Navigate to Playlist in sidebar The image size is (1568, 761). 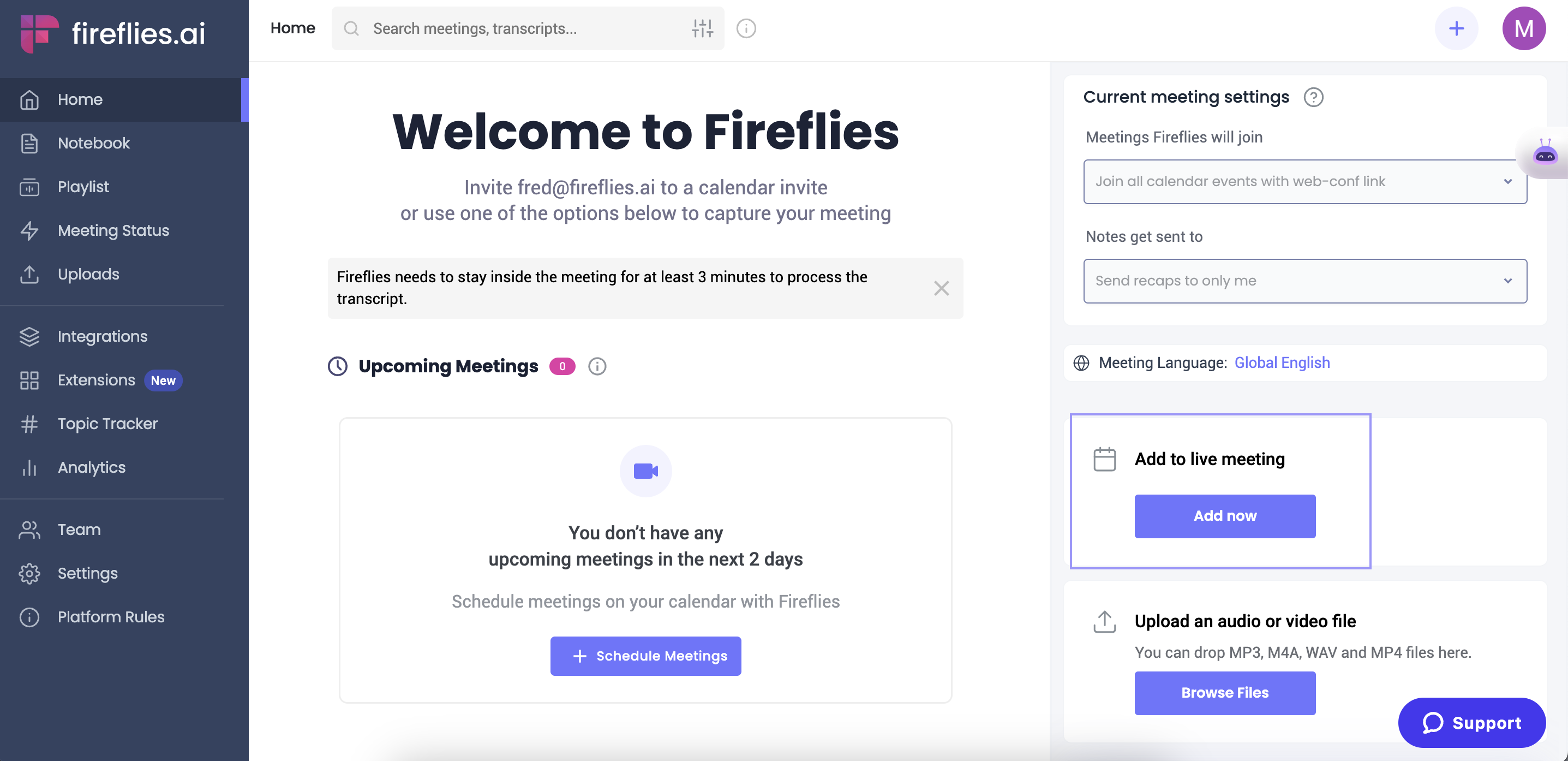[x=83, y=186]
